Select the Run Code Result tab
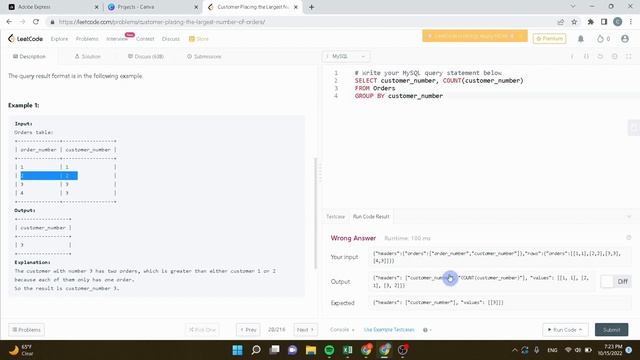 pyautogui.click(x=371, y=216)
